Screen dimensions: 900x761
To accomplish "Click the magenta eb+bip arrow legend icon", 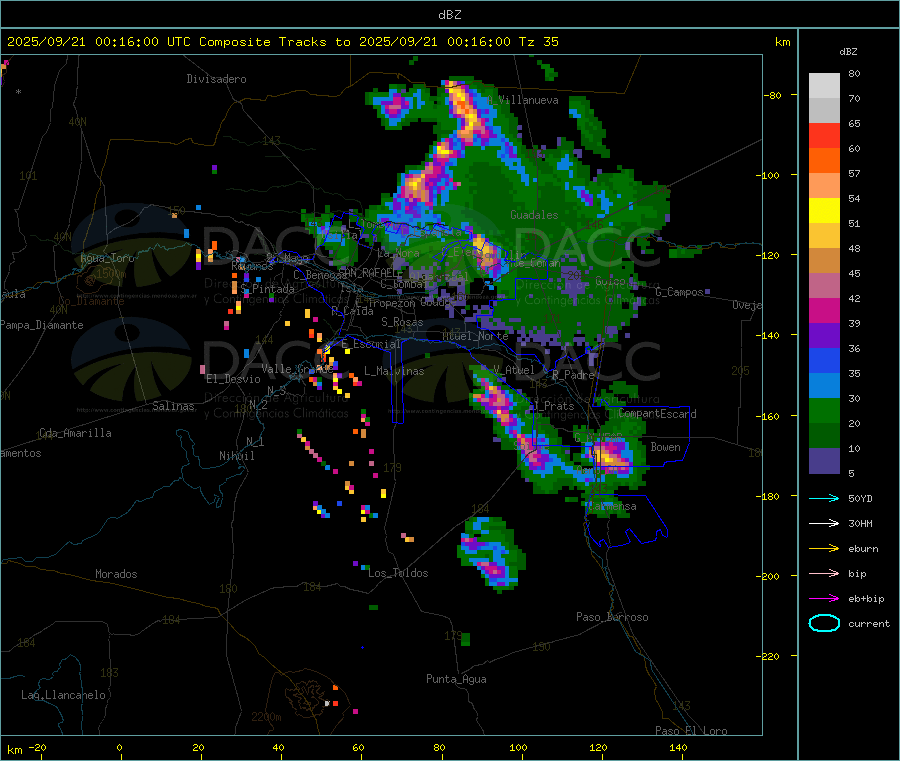I will pyautogui.click(x=824, y=599).
